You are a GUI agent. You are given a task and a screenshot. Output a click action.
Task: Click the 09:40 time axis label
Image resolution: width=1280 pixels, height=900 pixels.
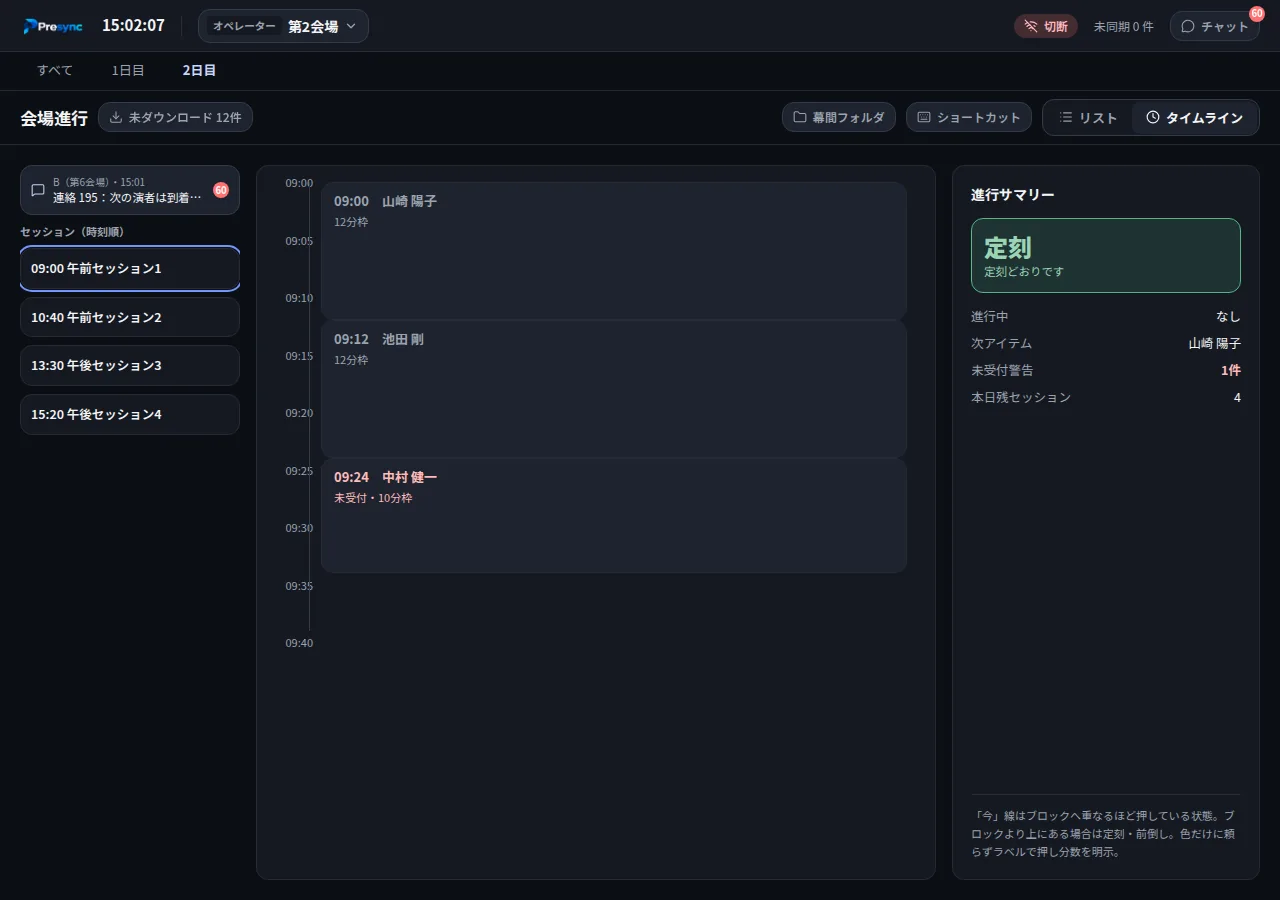(299, 643)
